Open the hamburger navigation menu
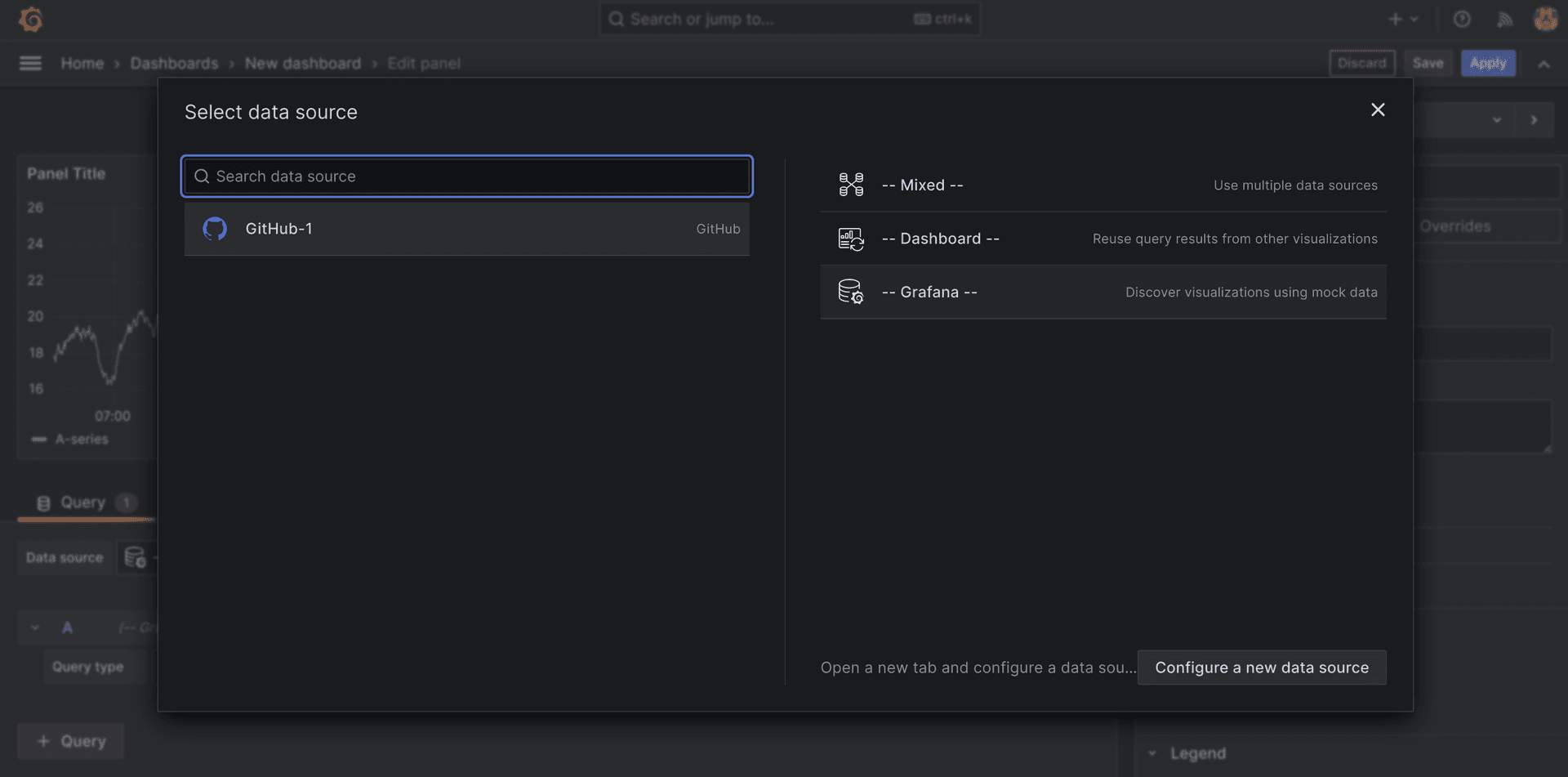 [30, 63]
